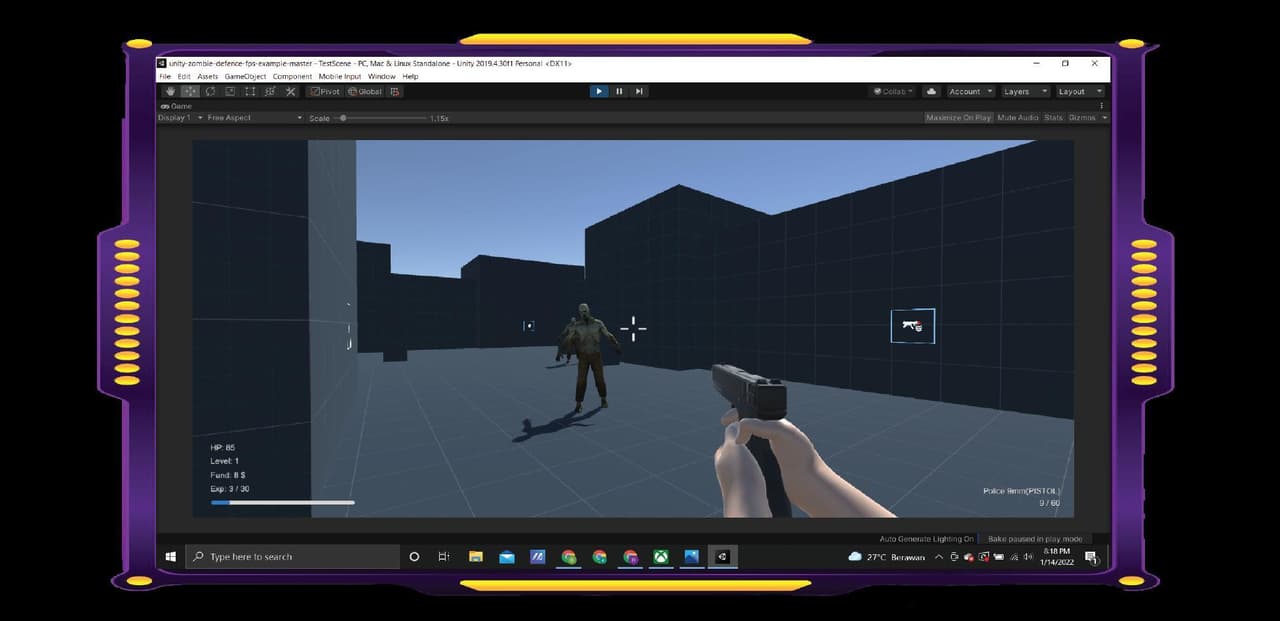Click the Police 9mm(PISTOL) label
The image size is (1280, 621).
coord(1020,491)
